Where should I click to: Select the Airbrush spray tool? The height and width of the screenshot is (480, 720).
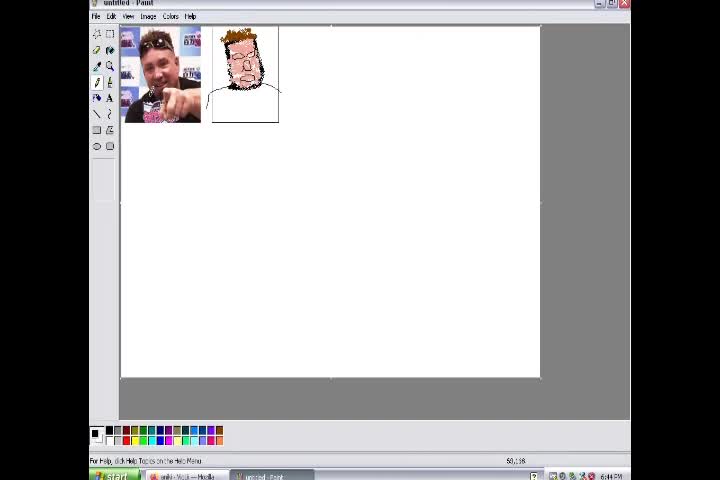coord(97,98)
